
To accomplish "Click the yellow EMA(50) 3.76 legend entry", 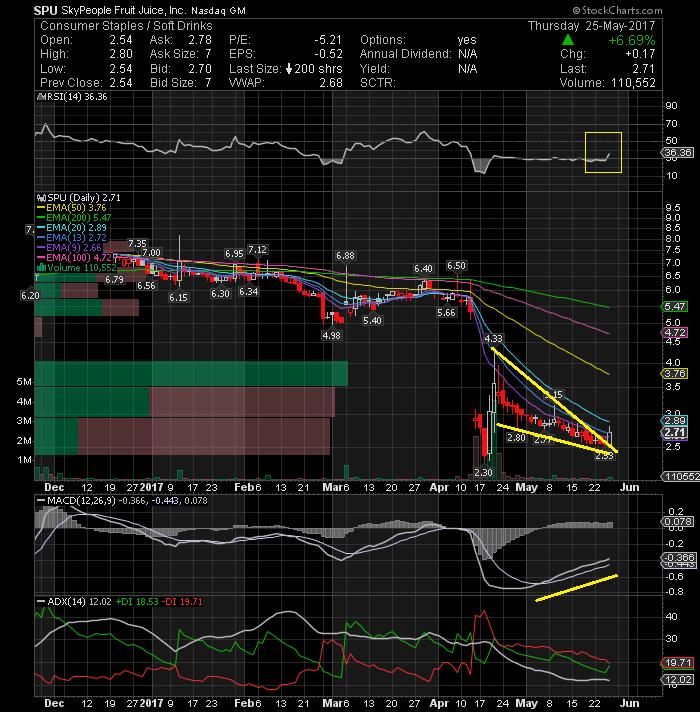I will tap(72, 208).
